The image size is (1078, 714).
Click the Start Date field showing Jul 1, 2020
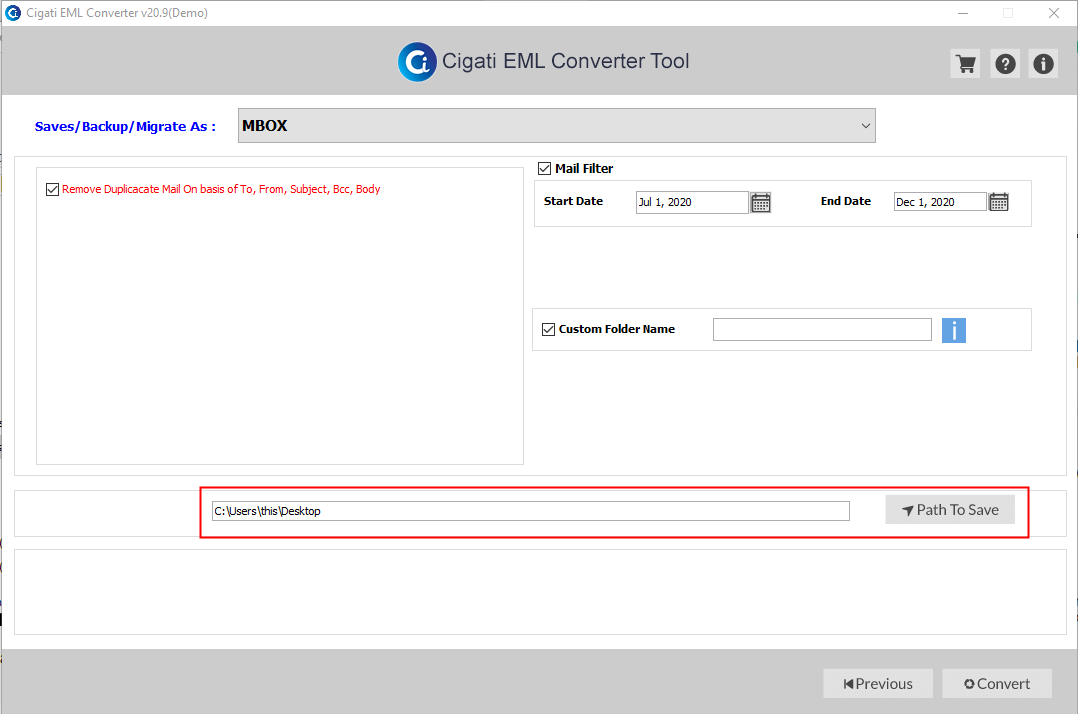tap(692, 202)
